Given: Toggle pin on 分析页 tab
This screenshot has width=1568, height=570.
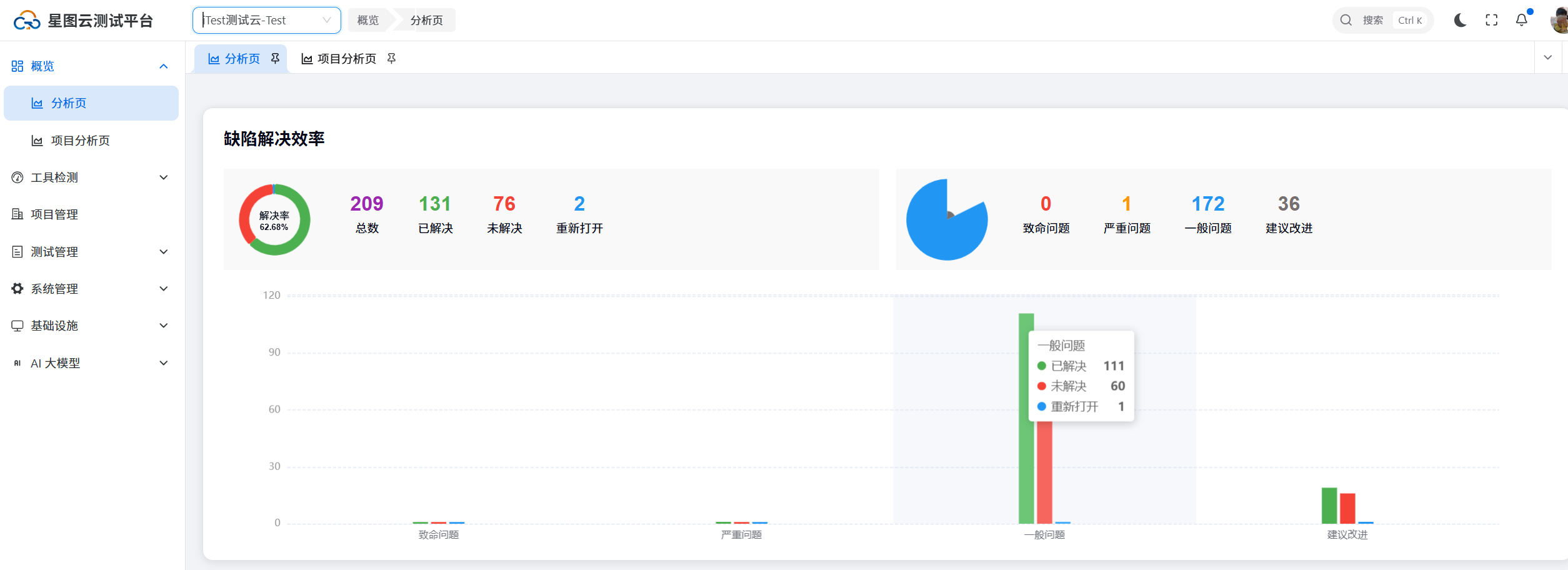Looking at the screenshot, I should [x=275, y=59].
